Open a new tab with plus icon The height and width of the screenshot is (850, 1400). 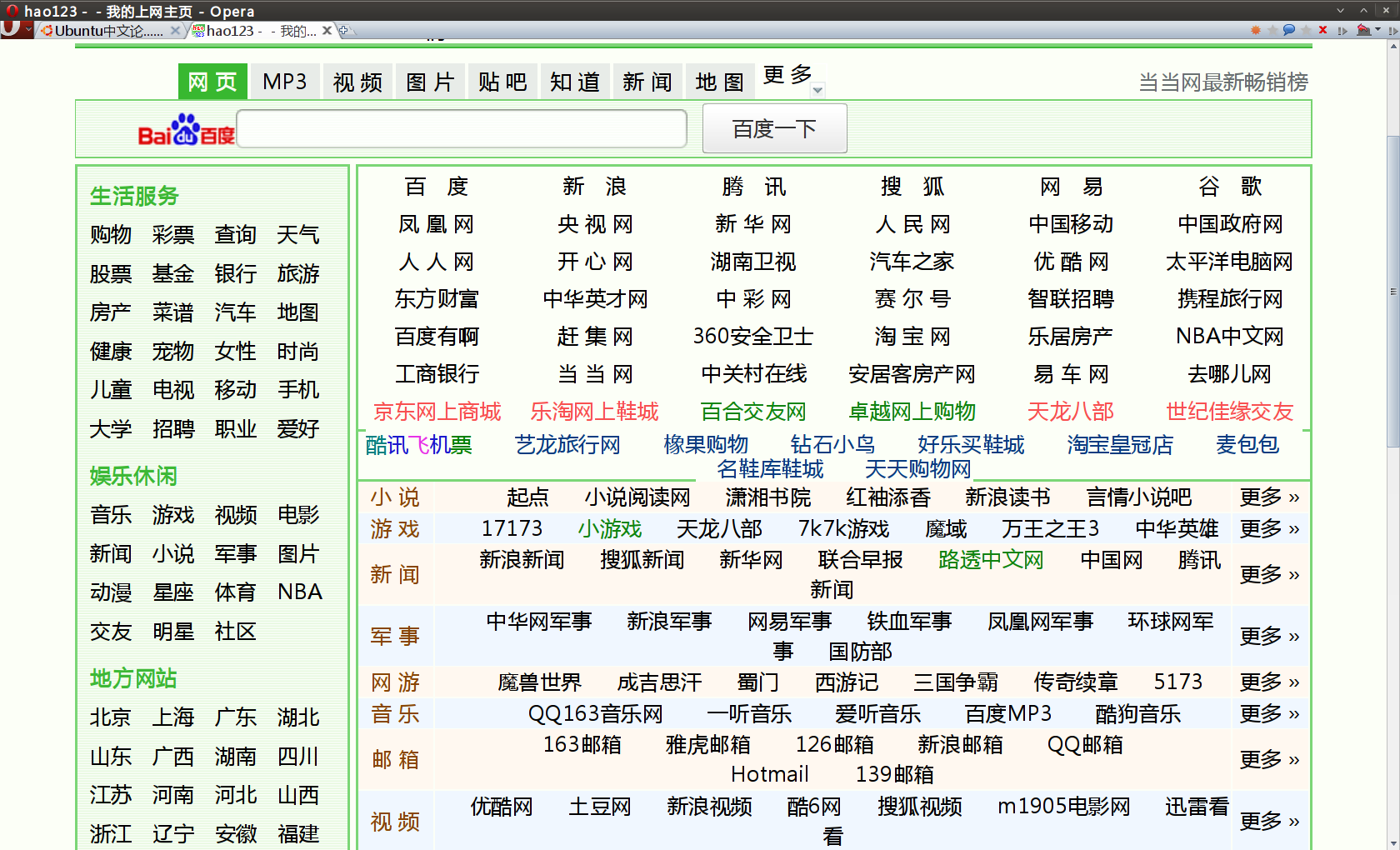pos(343,31)
